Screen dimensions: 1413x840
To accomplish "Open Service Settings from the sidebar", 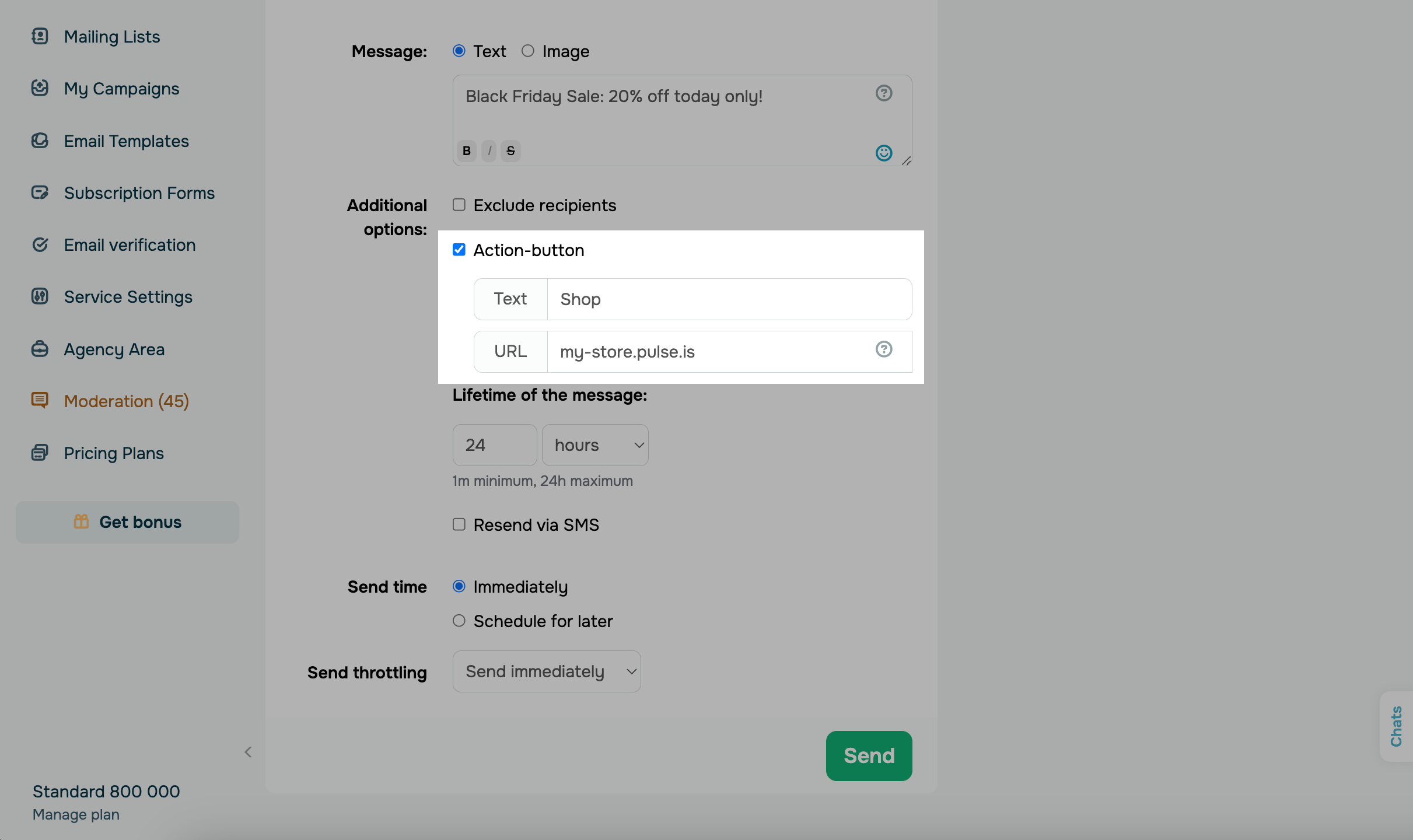I will (x=128, y=296).
